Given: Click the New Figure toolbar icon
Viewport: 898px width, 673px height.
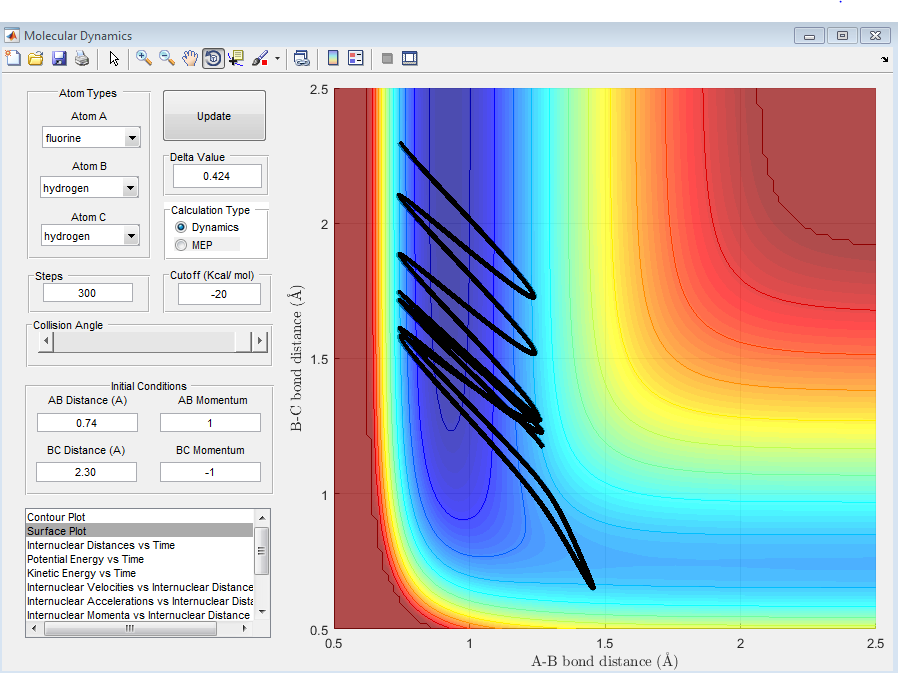Looking at the screenshot, I should pyautogui.click(x=13, y=59).
